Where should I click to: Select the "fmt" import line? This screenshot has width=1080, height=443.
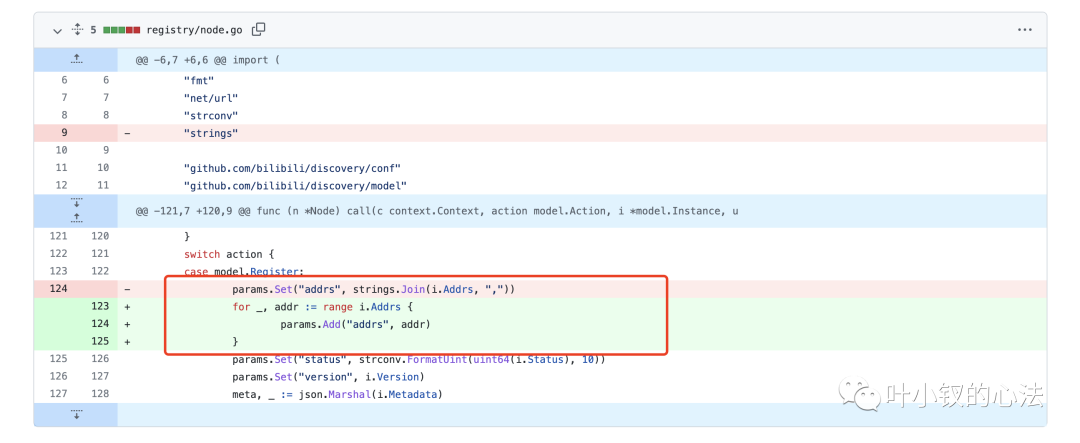coord(199,80)
